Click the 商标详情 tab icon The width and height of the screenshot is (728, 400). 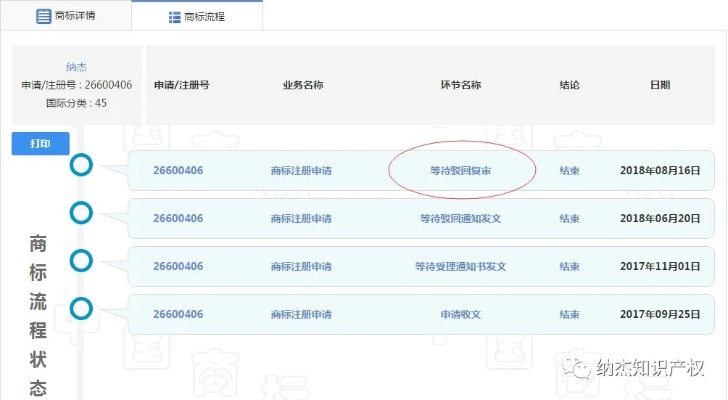point(44,16)
